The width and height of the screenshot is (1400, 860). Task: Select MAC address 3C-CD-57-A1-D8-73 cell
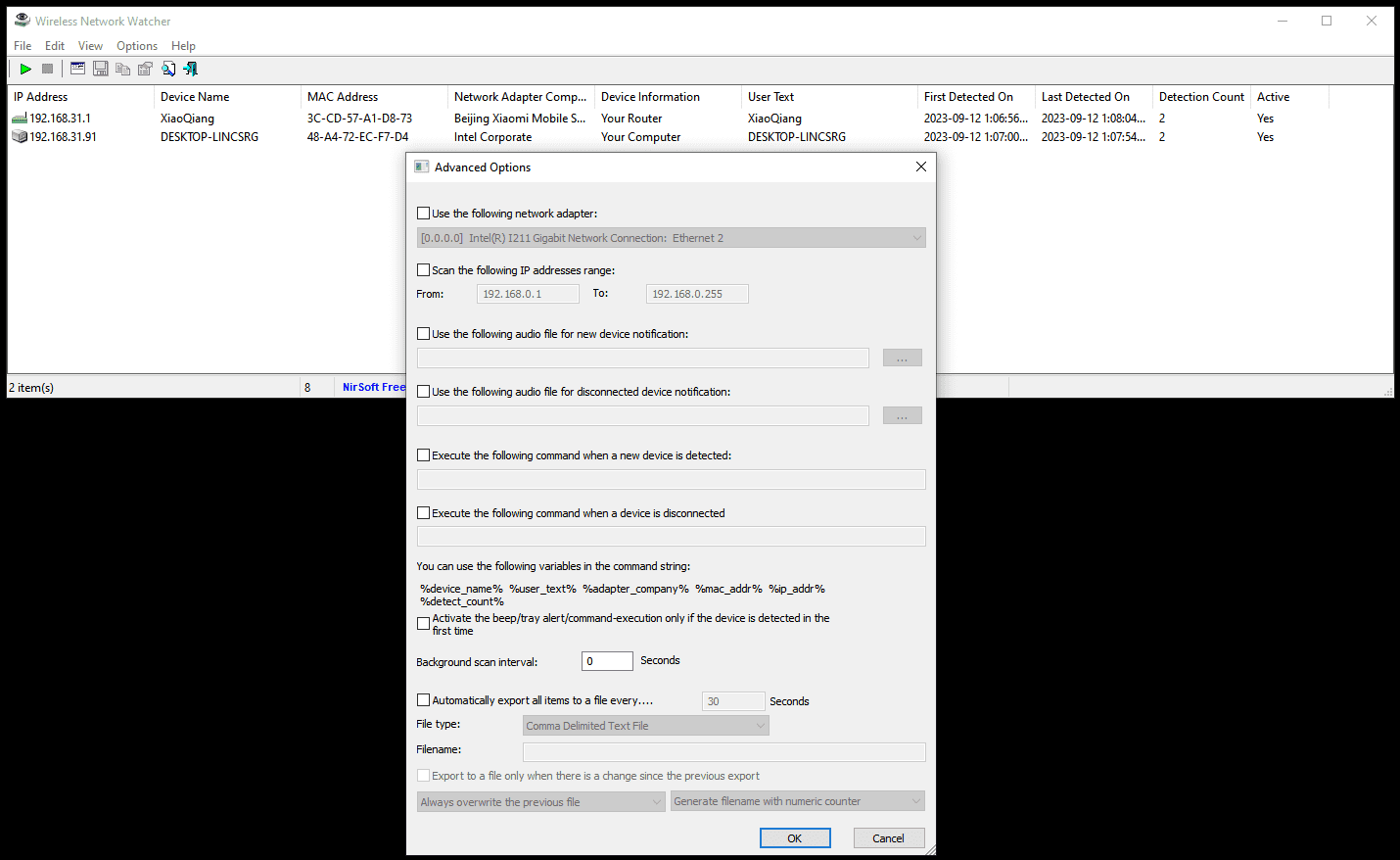coord(359,119)
